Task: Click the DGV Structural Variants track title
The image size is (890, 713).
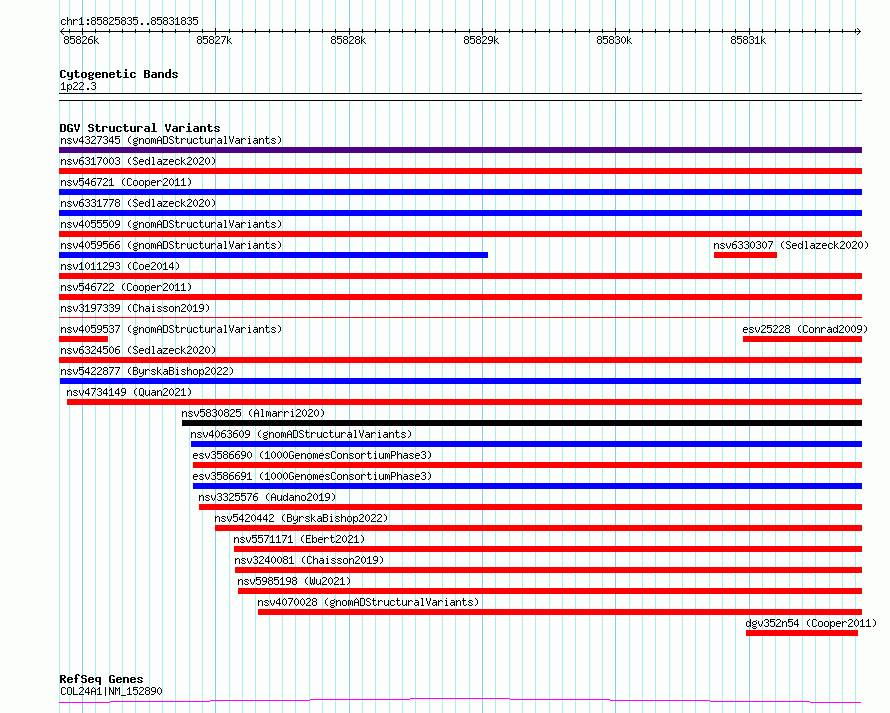Action: pos(140,128)
